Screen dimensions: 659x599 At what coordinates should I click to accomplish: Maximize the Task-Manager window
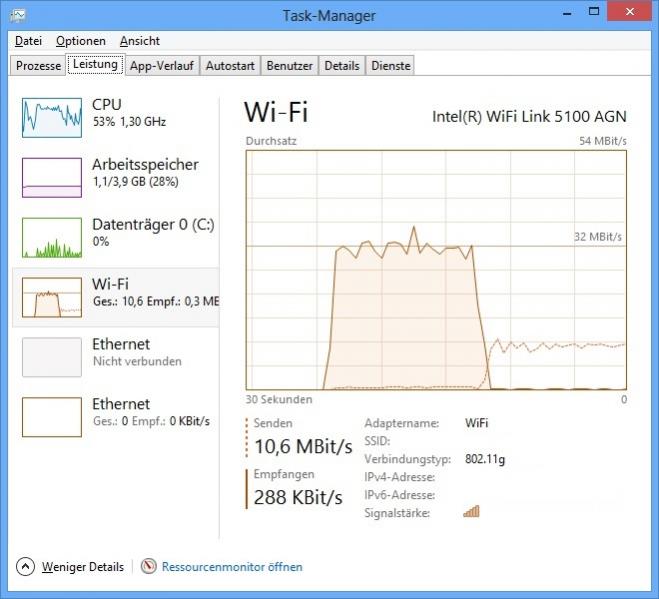(592, 13)
